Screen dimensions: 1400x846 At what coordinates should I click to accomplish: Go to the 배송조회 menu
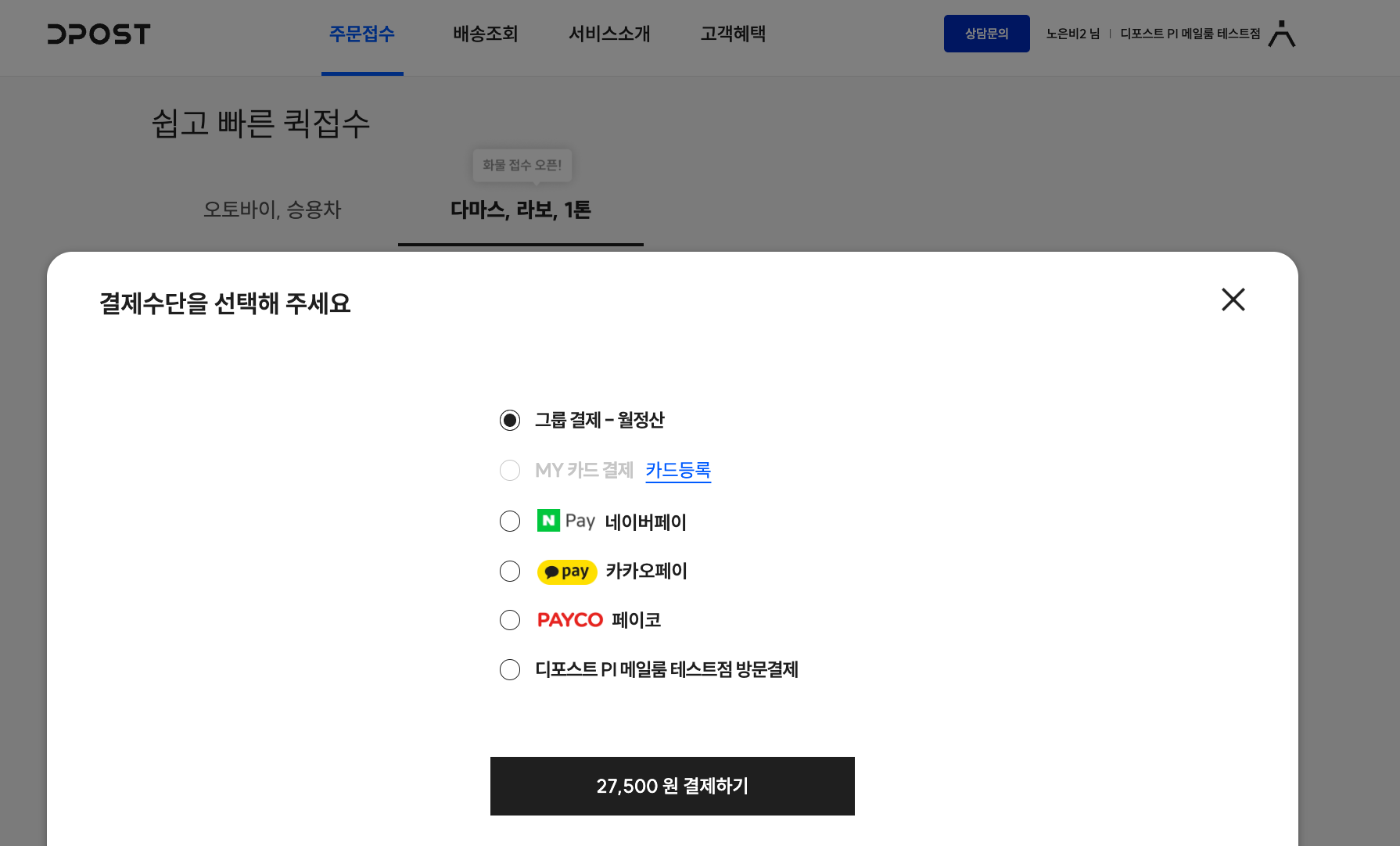(x=486, y=34)
